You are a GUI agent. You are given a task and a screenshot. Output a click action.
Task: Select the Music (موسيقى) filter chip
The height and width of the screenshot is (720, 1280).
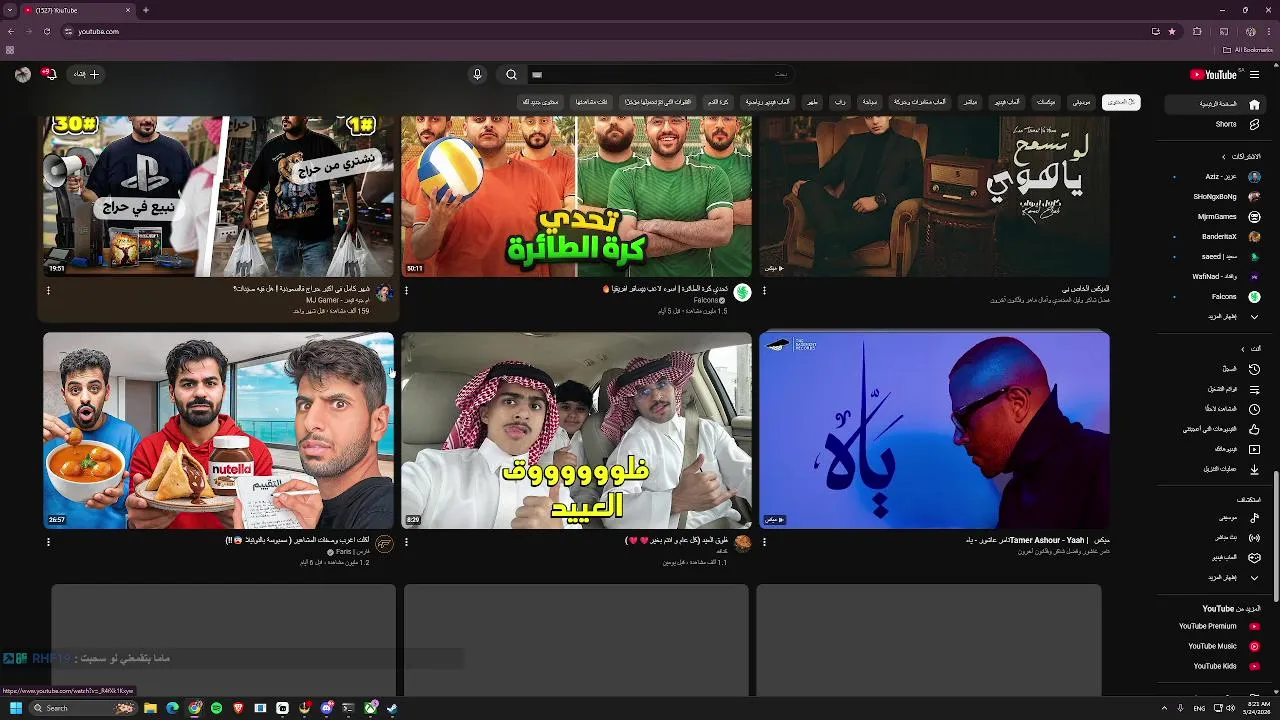click(1081, 102)
